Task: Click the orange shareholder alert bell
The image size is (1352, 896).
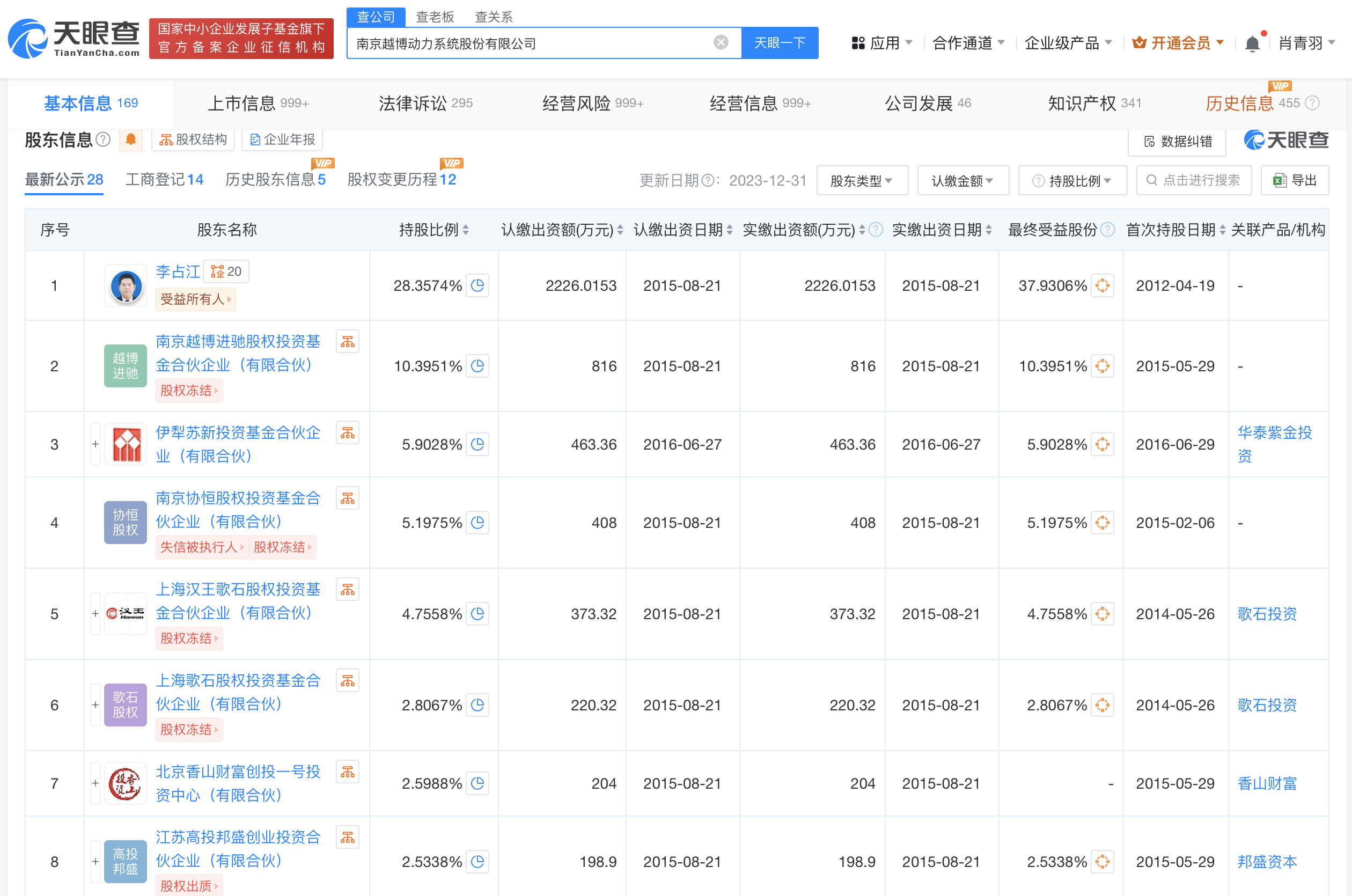Action: click(131, 139)
